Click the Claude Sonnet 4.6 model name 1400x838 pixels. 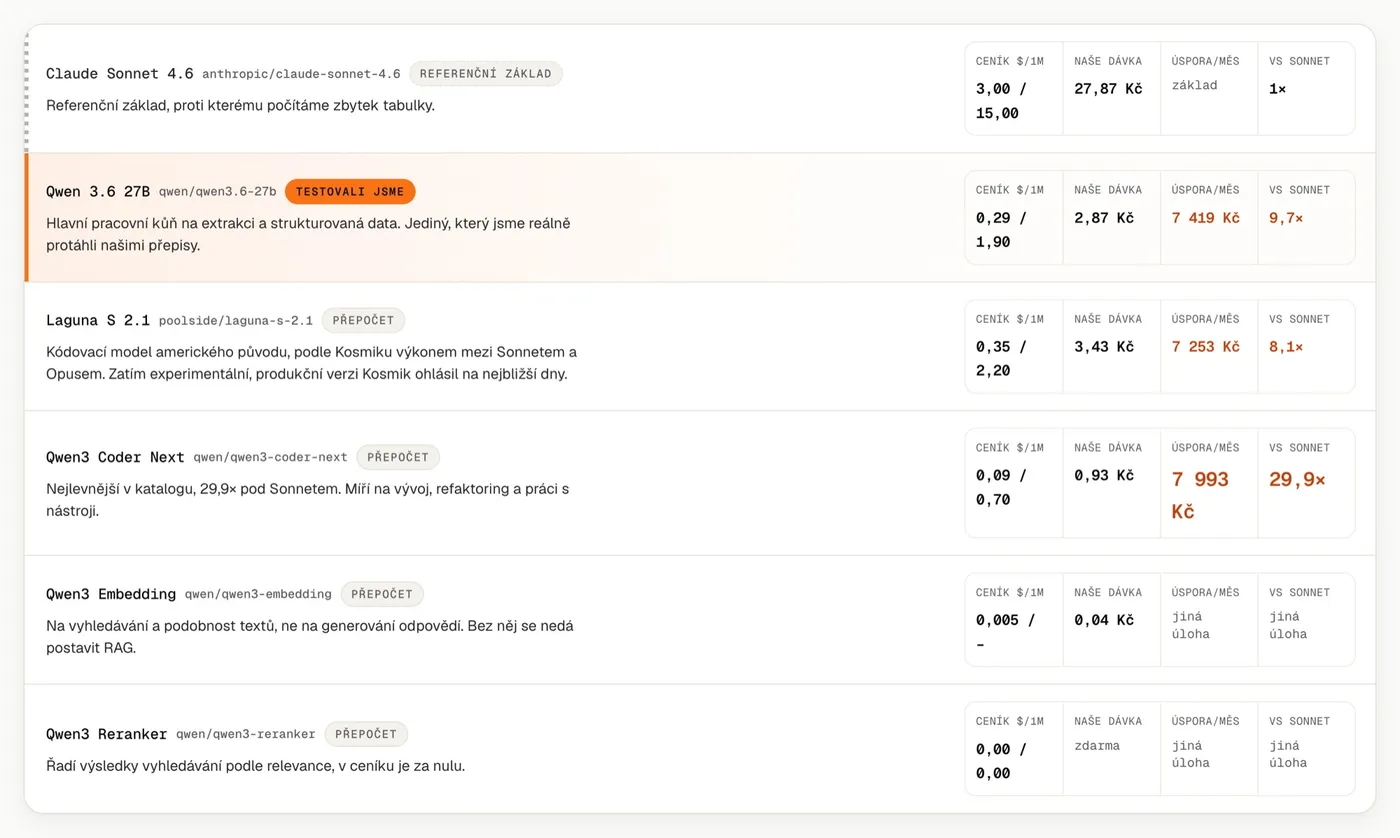(120, 74)
